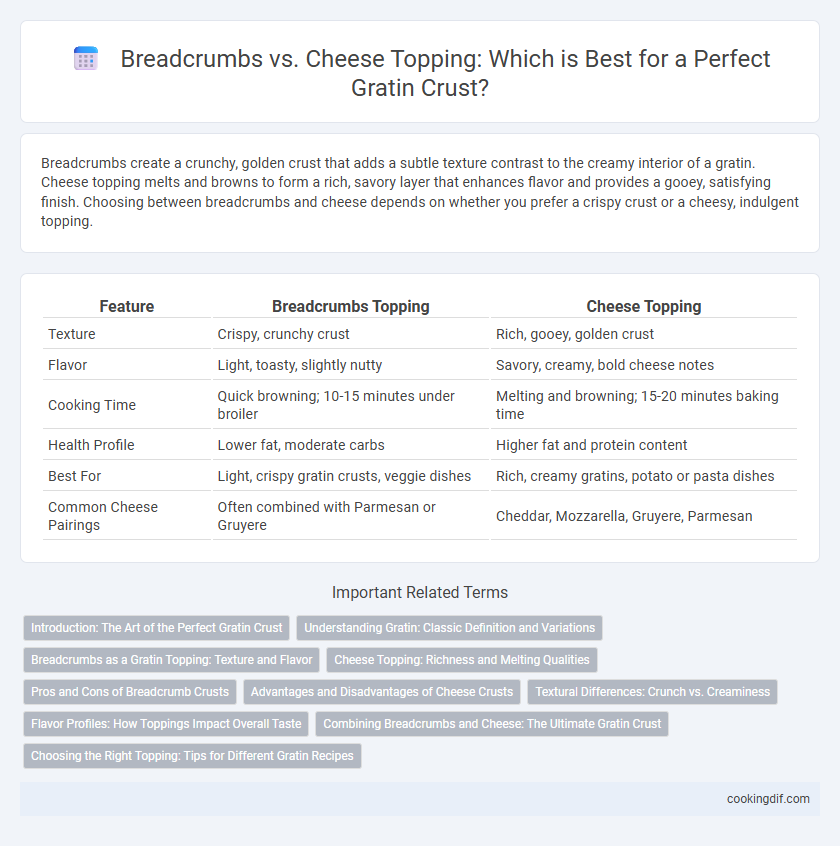
Task: Open 'Pros and Cons of Breadcrumb Crusts' tag
Action: pyautogui.click(x=130, y=692)
